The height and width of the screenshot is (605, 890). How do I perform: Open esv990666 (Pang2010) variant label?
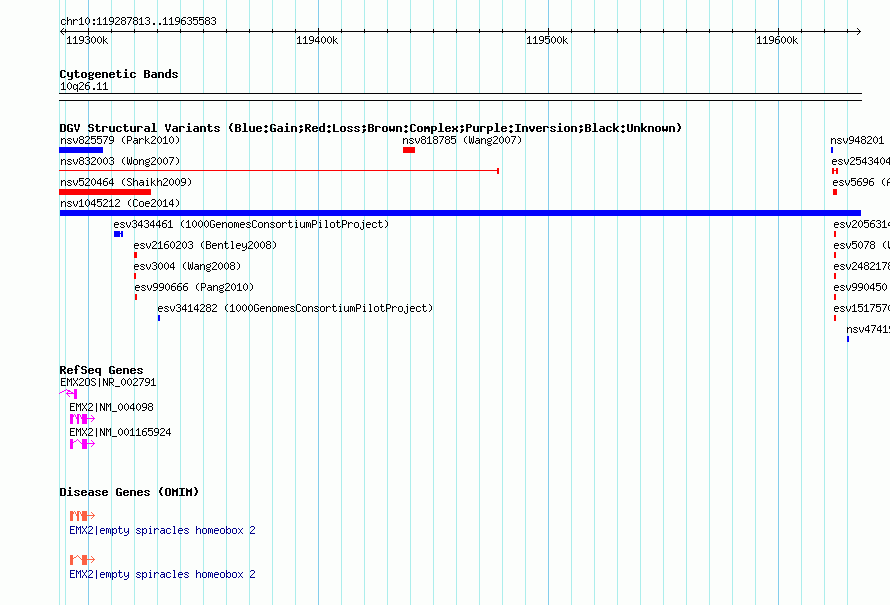(194, 287)
